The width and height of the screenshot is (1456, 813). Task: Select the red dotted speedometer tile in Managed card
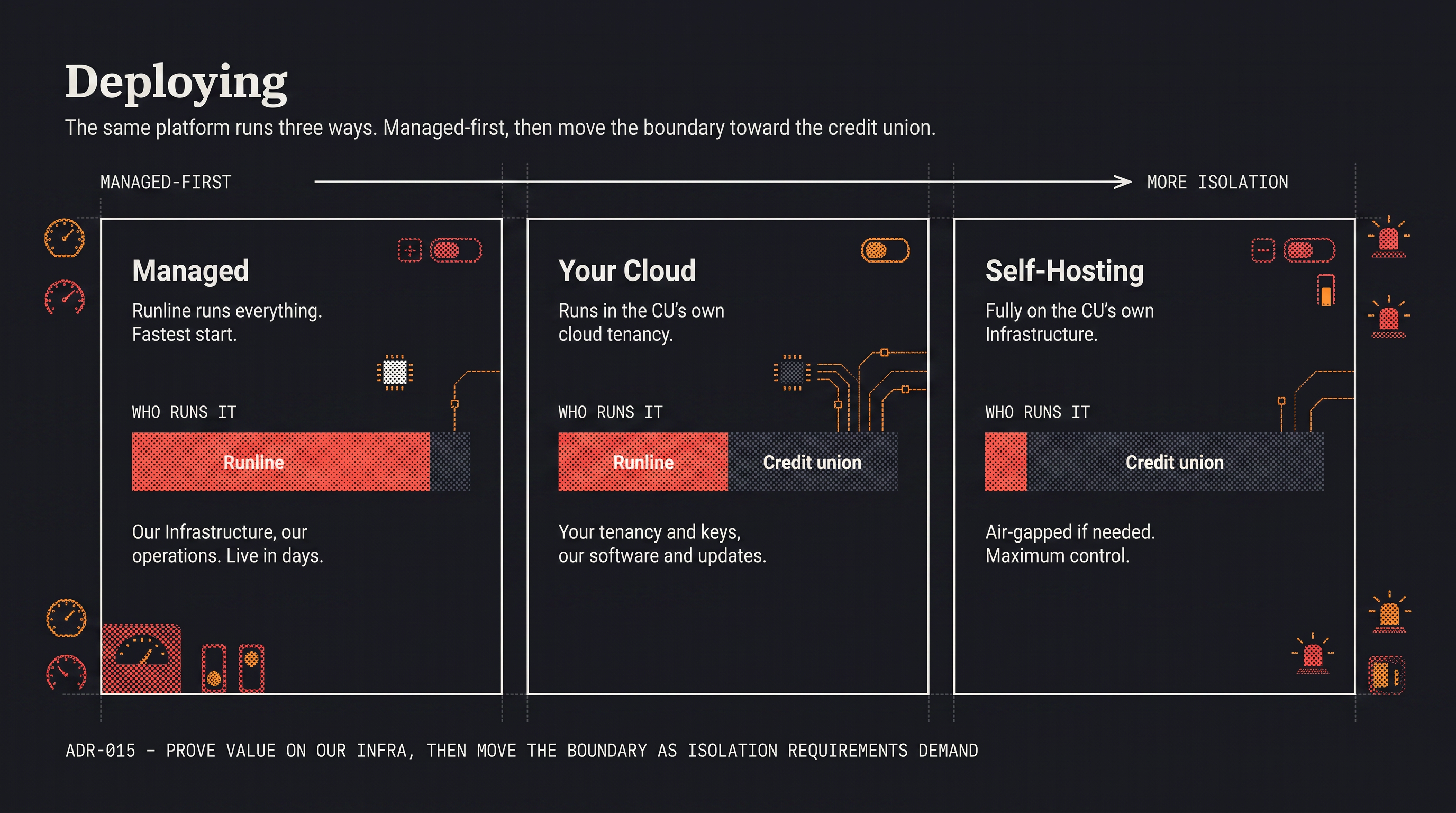[142, 658]
